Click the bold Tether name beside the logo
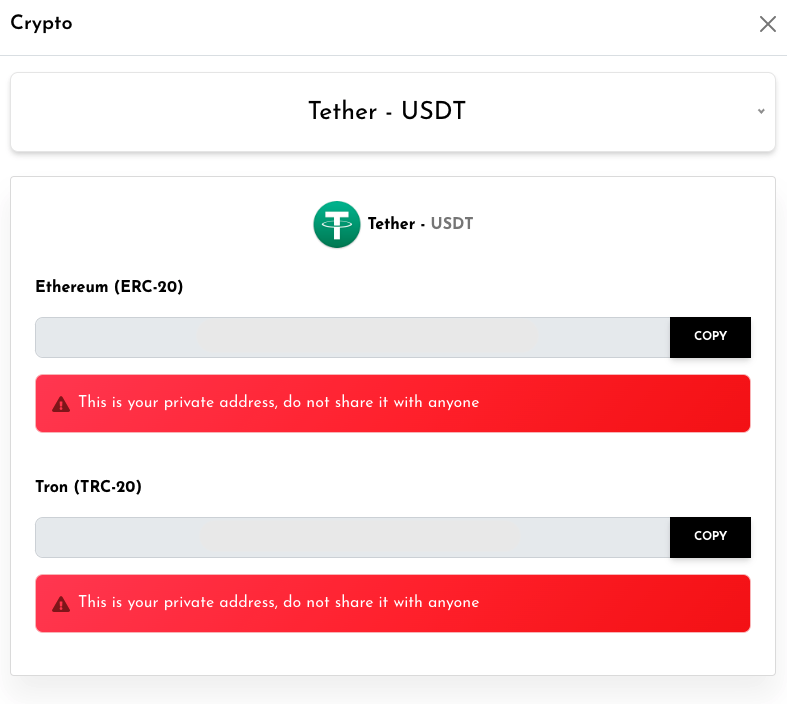The width and height of the screenshot is (787, 704). 391,224
